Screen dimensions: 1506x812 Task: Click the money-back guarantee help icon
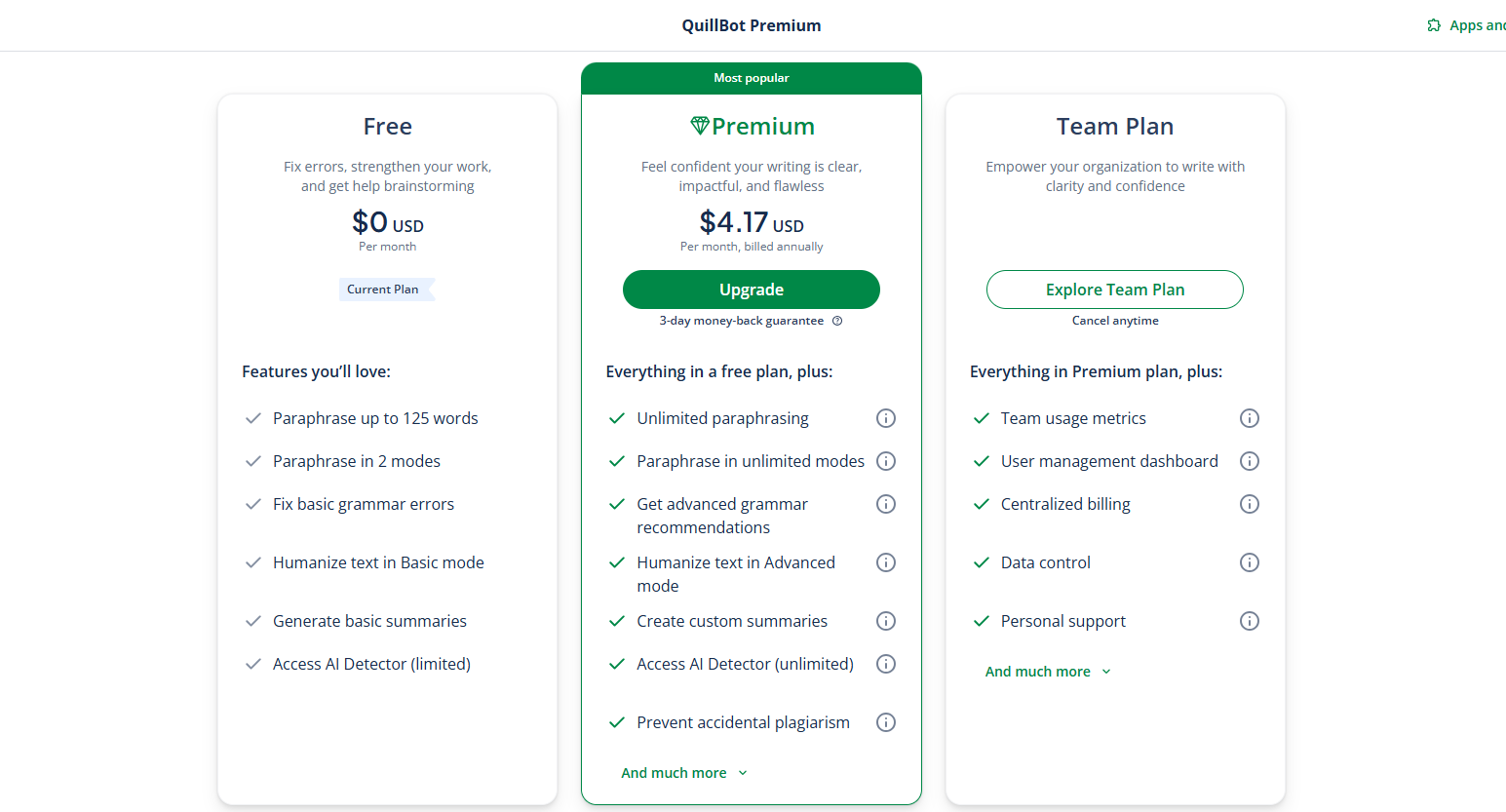pyautogui.click(x=837, y=321)
